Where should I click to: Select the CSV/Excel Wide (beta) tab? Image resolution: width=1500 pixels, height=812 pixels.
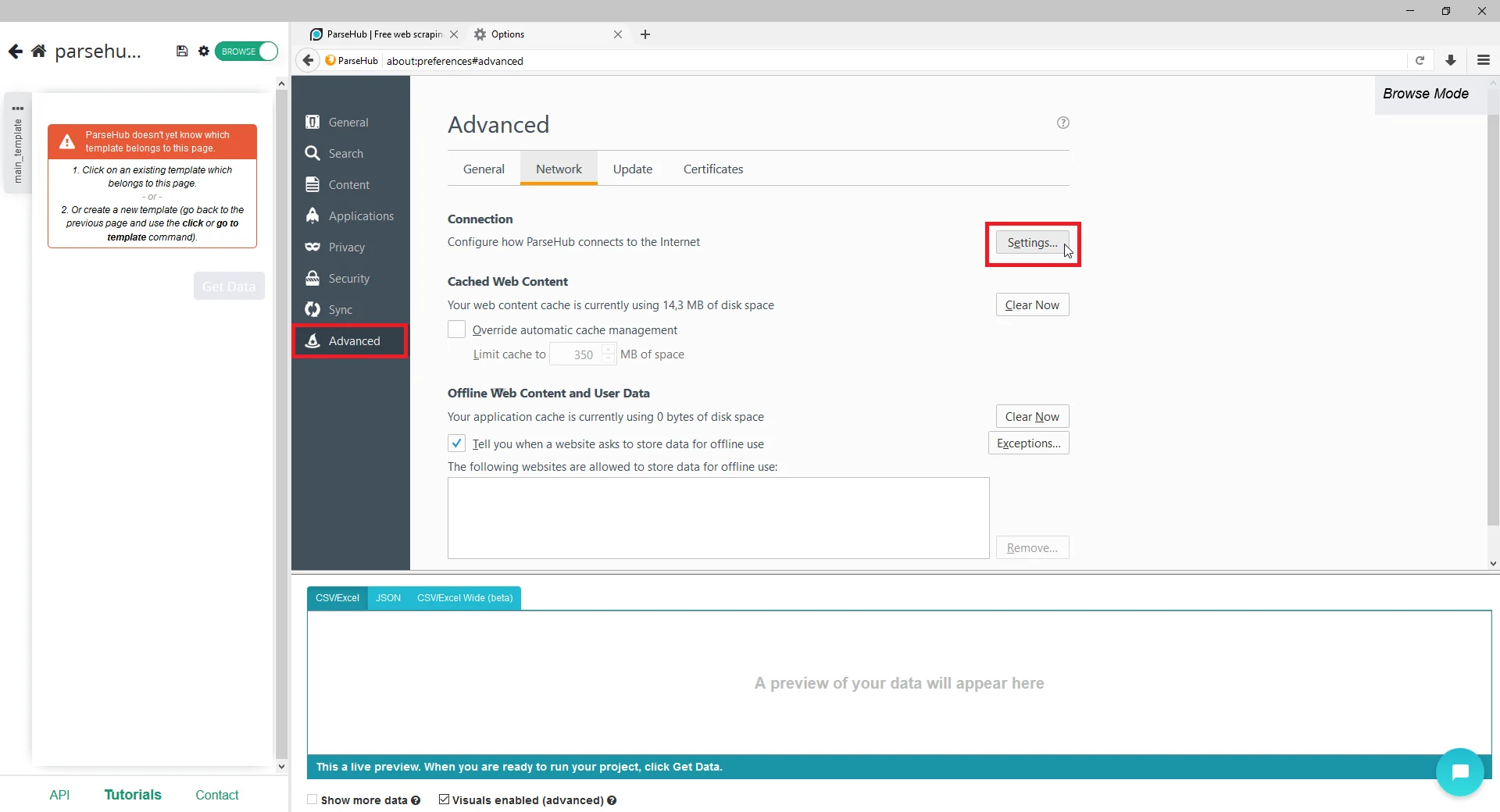(x=465, y=598)
